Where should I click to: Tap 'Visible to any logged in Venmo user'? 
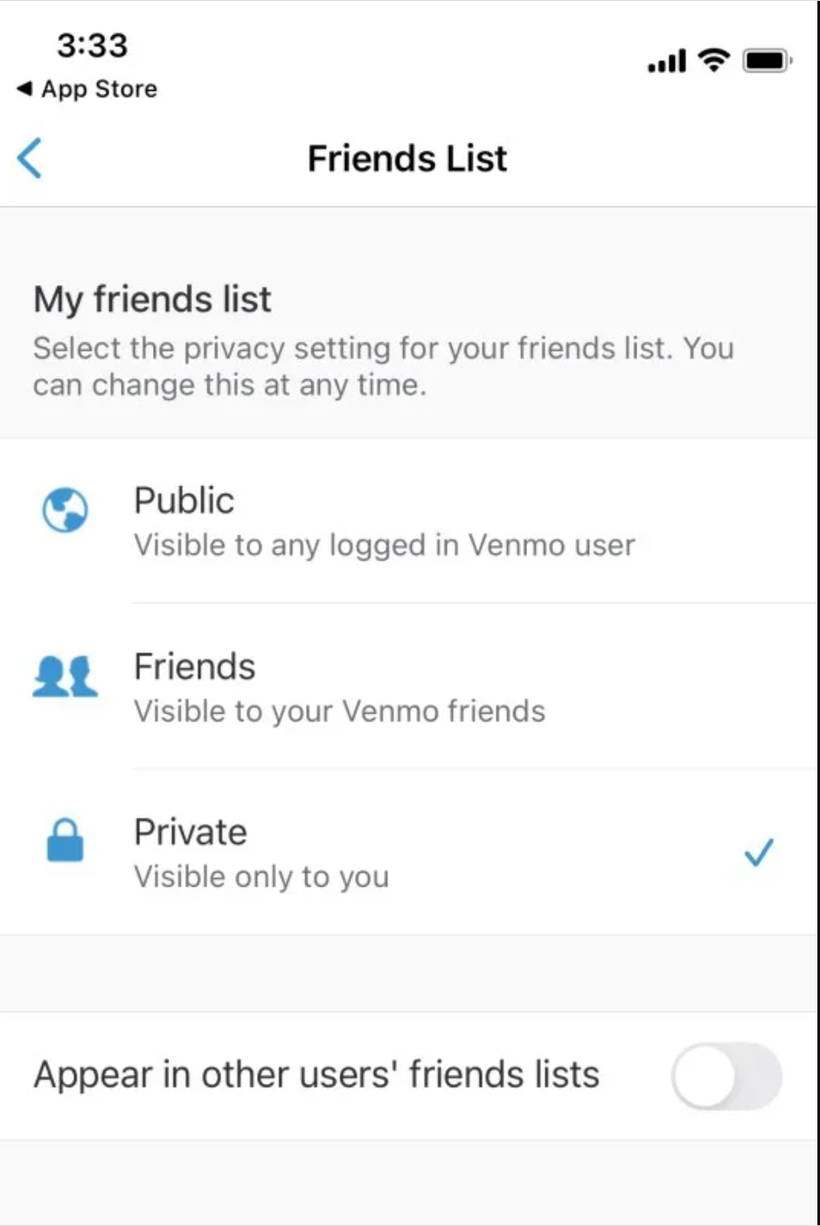coord(384,546)
